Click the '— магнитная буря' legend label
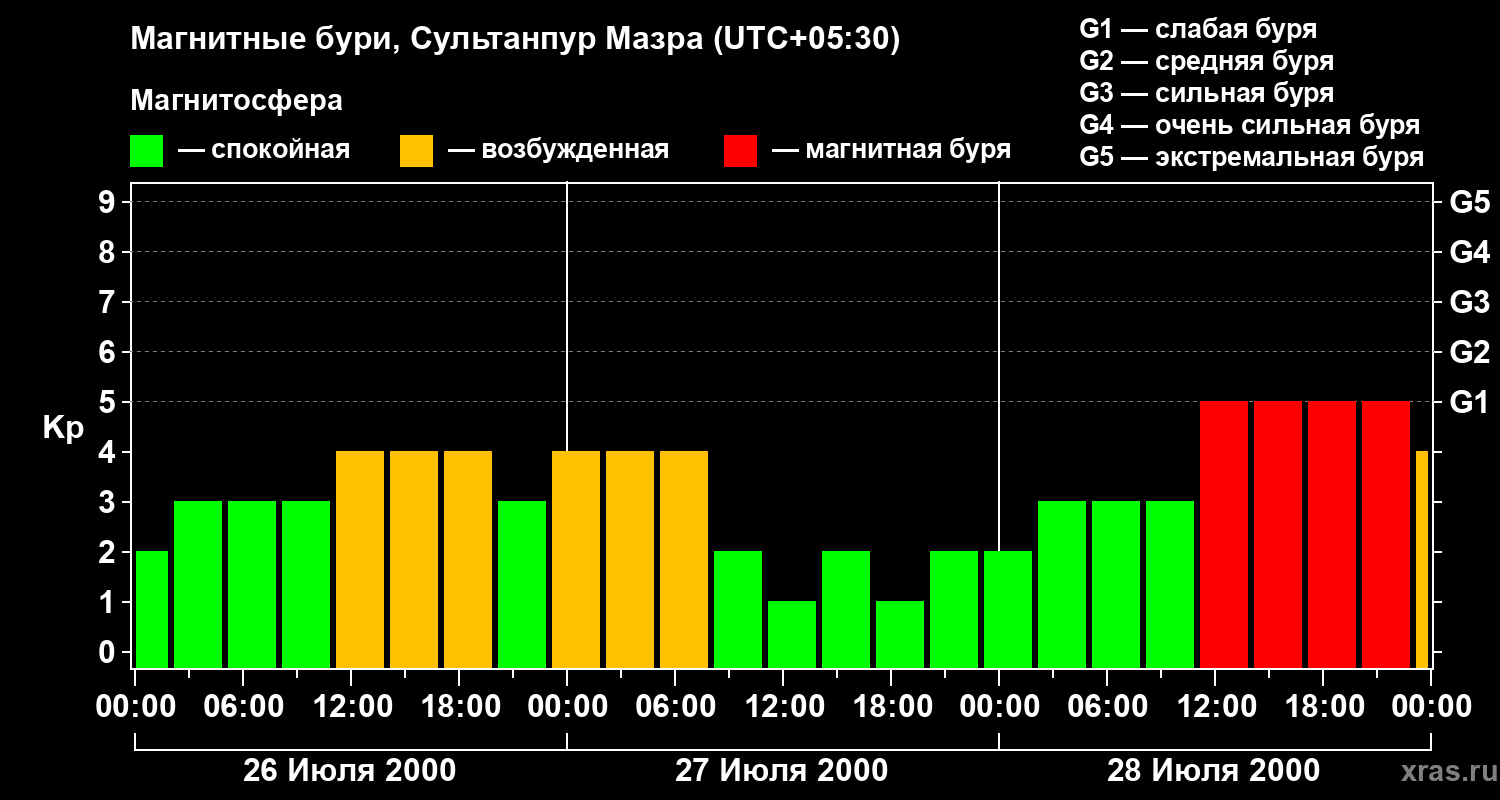 (891, 150)
